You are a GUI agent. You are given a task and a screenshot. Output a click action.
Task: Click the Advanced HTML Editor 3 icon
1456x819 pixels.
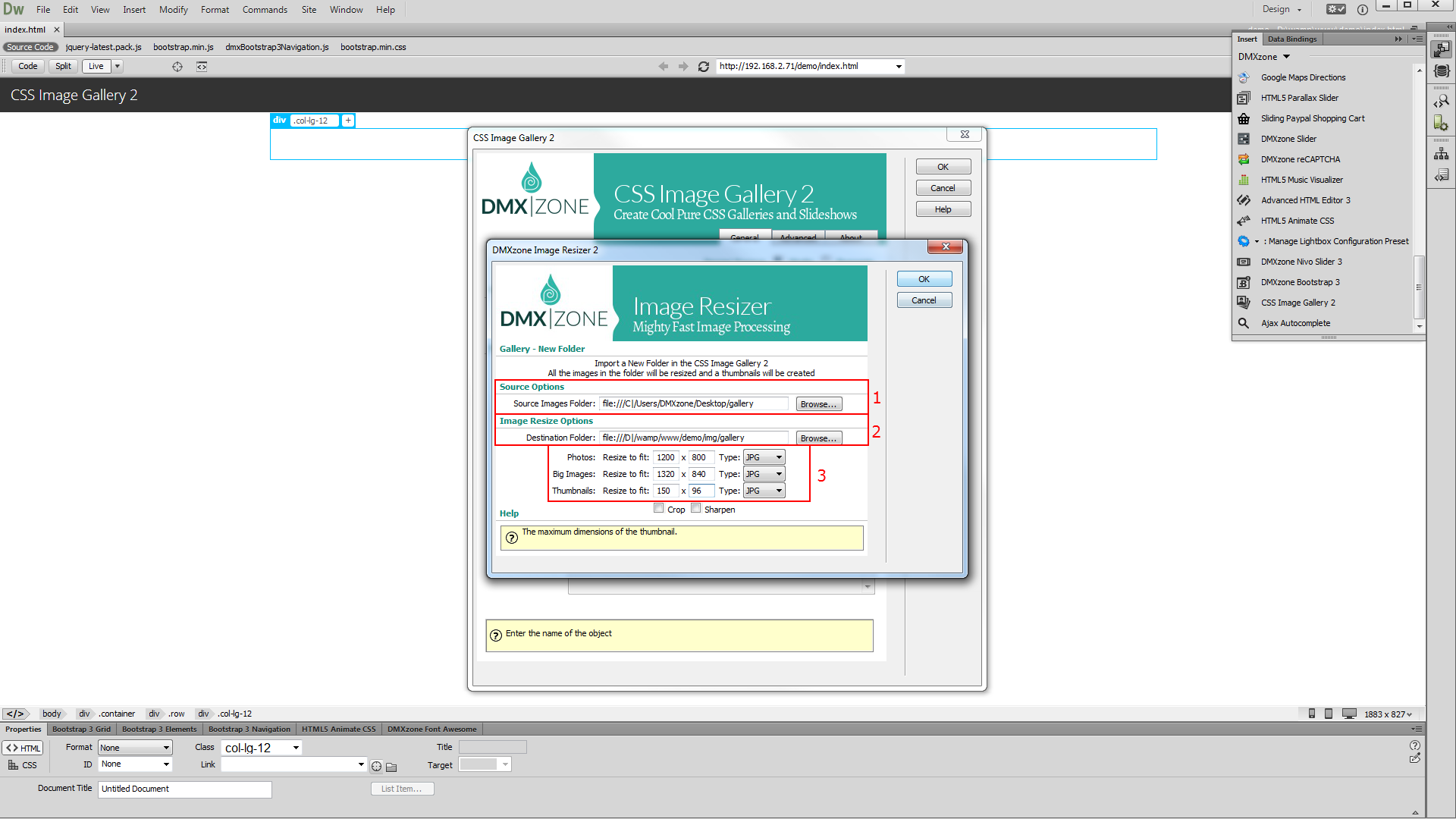click(1244, 200)
